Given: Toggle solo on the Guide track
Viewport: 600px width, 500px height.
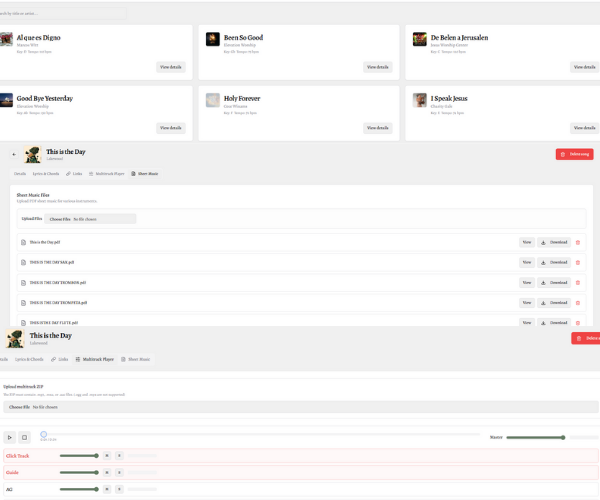Looking at the screenshot, I should 119,472.
